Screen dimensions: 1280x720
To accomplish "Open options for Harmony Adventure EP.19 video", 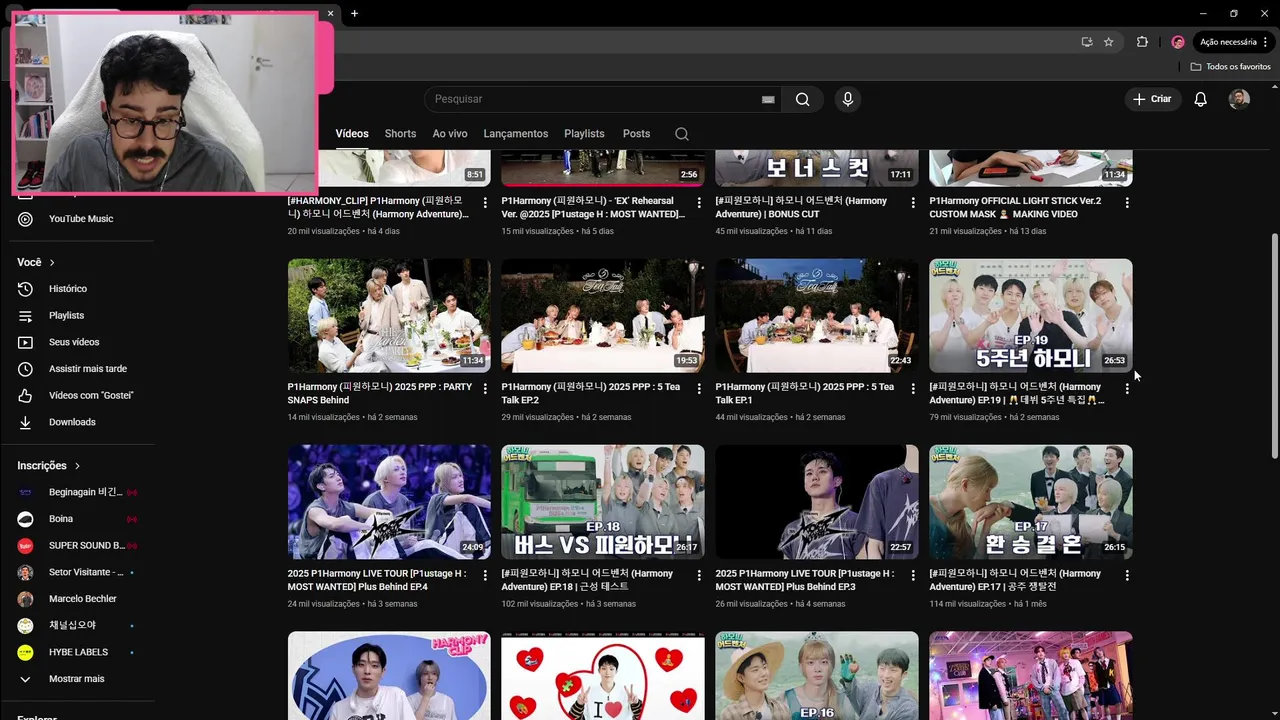I will [x=1127, y=388].
